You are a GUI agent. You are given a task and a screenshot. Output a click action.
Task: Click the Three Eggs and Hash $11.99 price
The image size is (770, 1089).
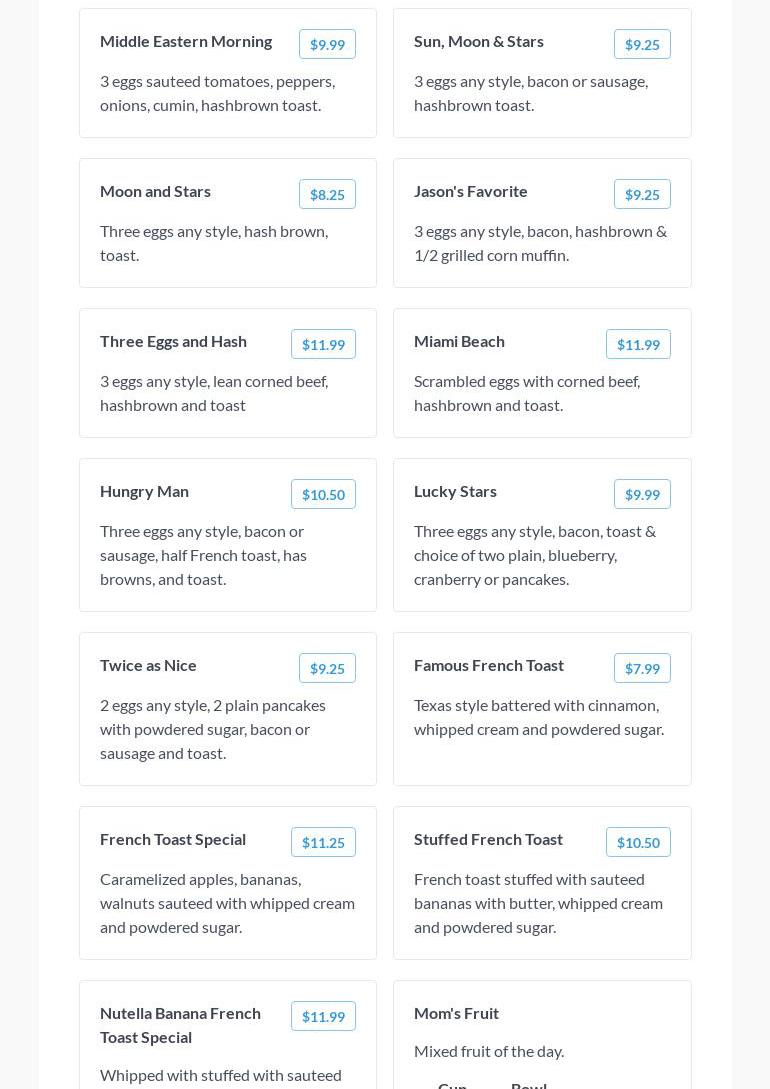(x=323, y=344)
